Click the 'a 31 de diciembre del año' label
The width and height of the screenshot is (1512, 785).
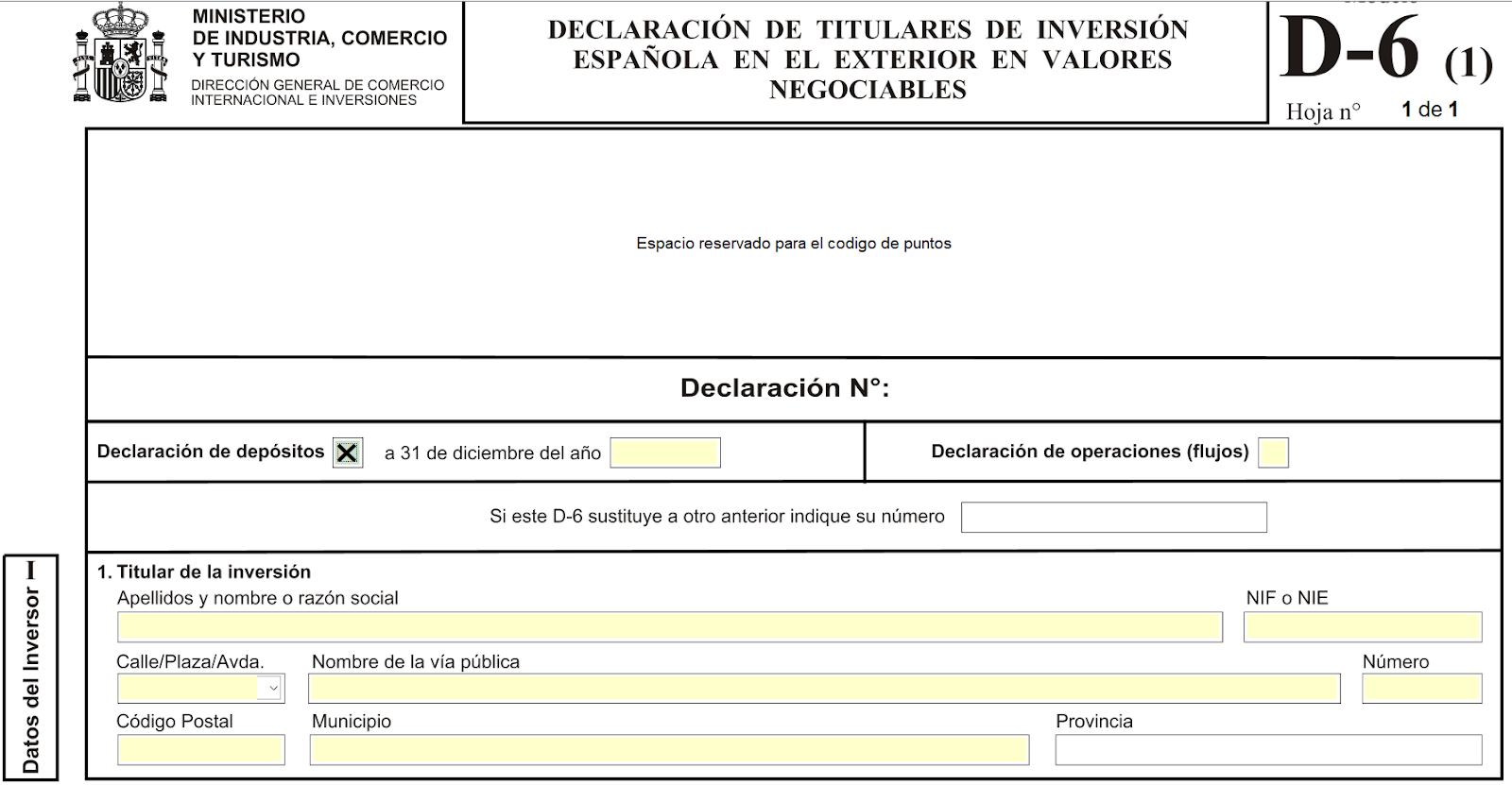click(492, 453)
